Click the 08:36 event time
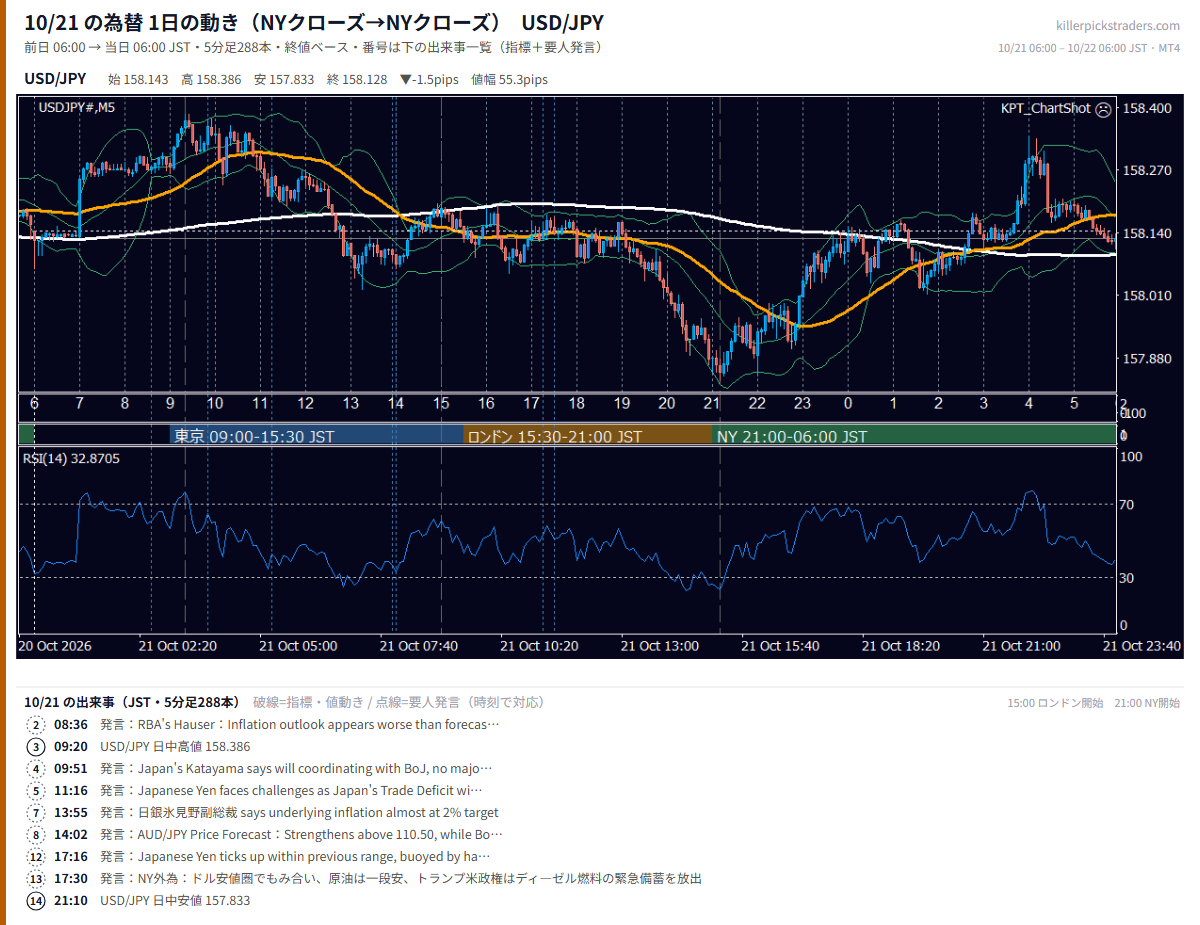The height and width of the screenshot is (925, 1200). point(71,725)
